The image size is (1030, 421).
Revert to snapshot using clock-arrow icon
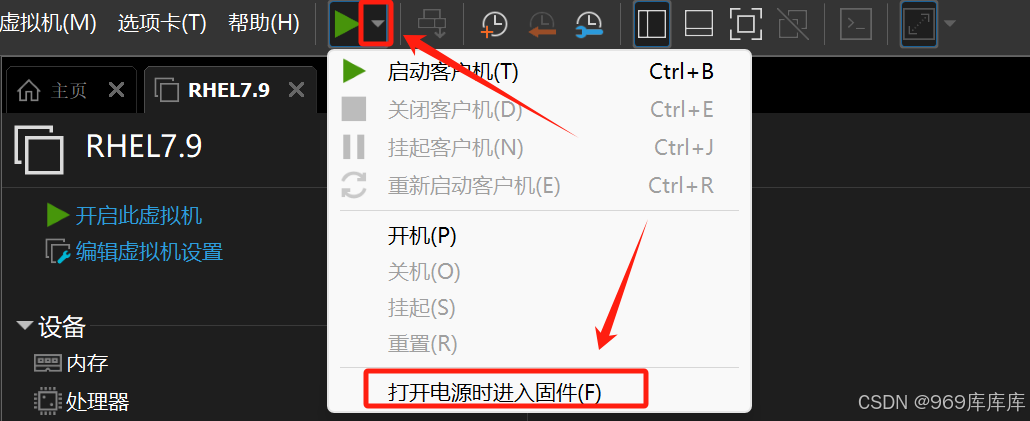click(x=543, y=24)
